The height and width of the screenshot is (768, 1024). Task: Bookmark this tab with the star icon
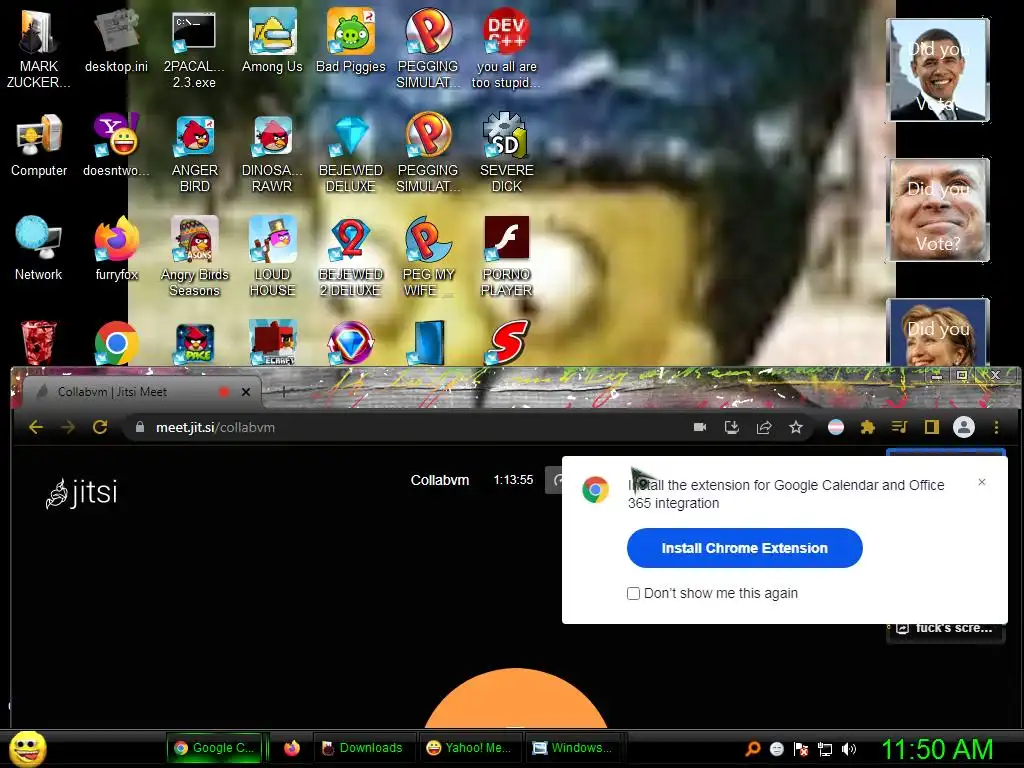point(795,427)
